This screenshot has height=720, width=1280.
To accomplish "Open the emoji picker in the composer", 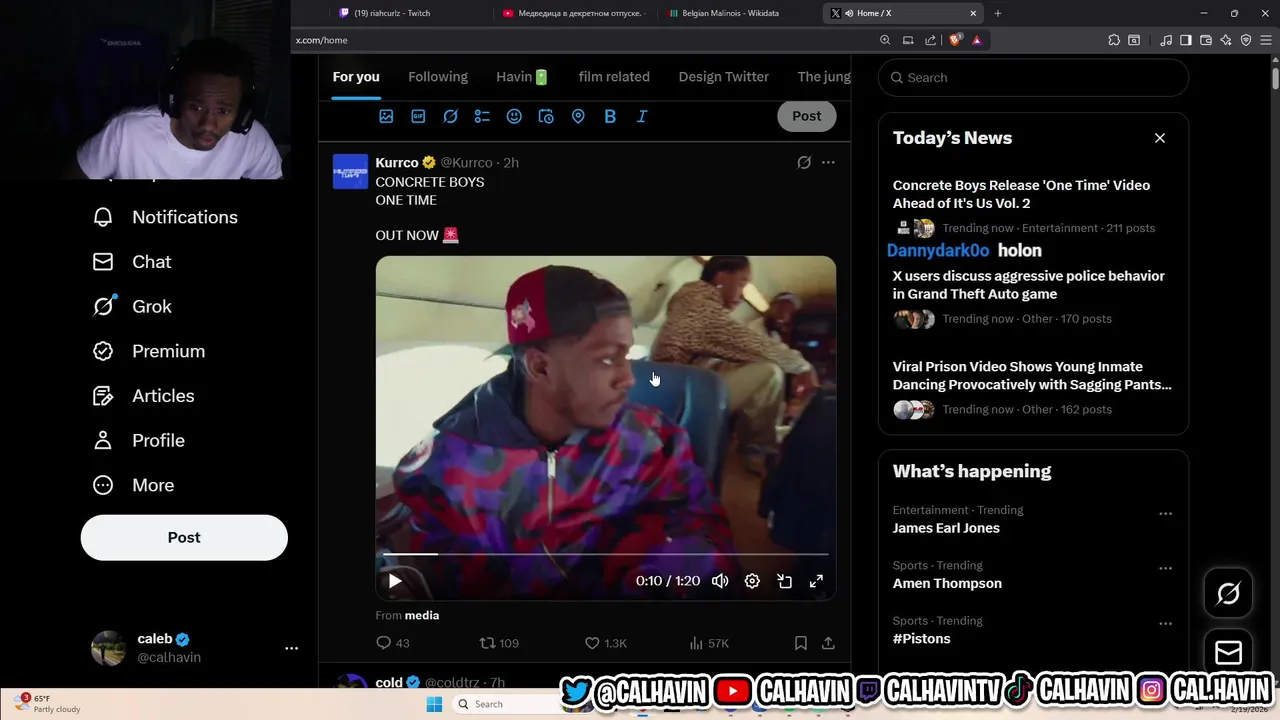I will (x=514, y=116).
